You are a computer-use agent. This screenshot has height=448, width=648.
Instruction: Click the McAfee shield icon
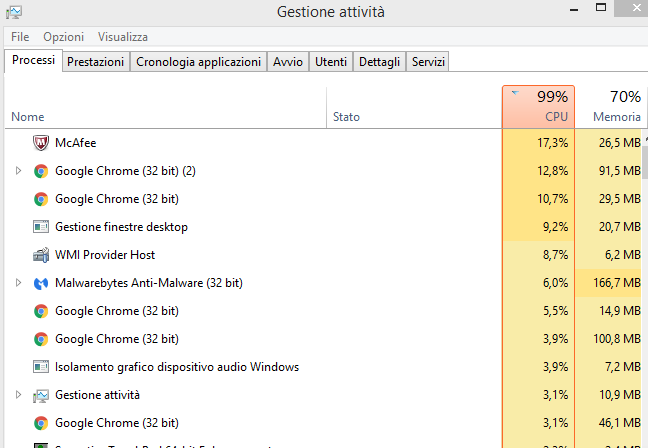click(x=41, y=143)
